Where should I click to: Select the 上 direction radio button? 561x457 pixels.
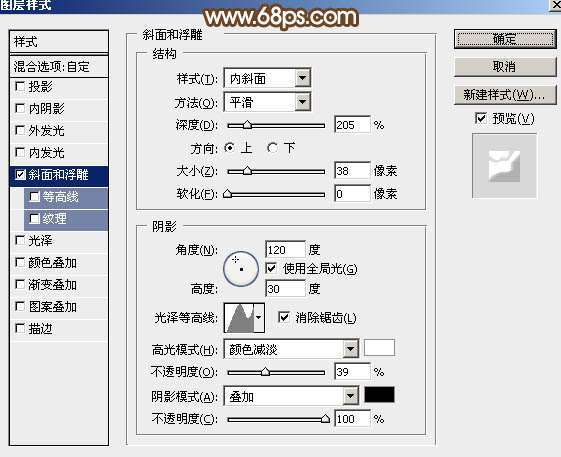pos(229,147)
